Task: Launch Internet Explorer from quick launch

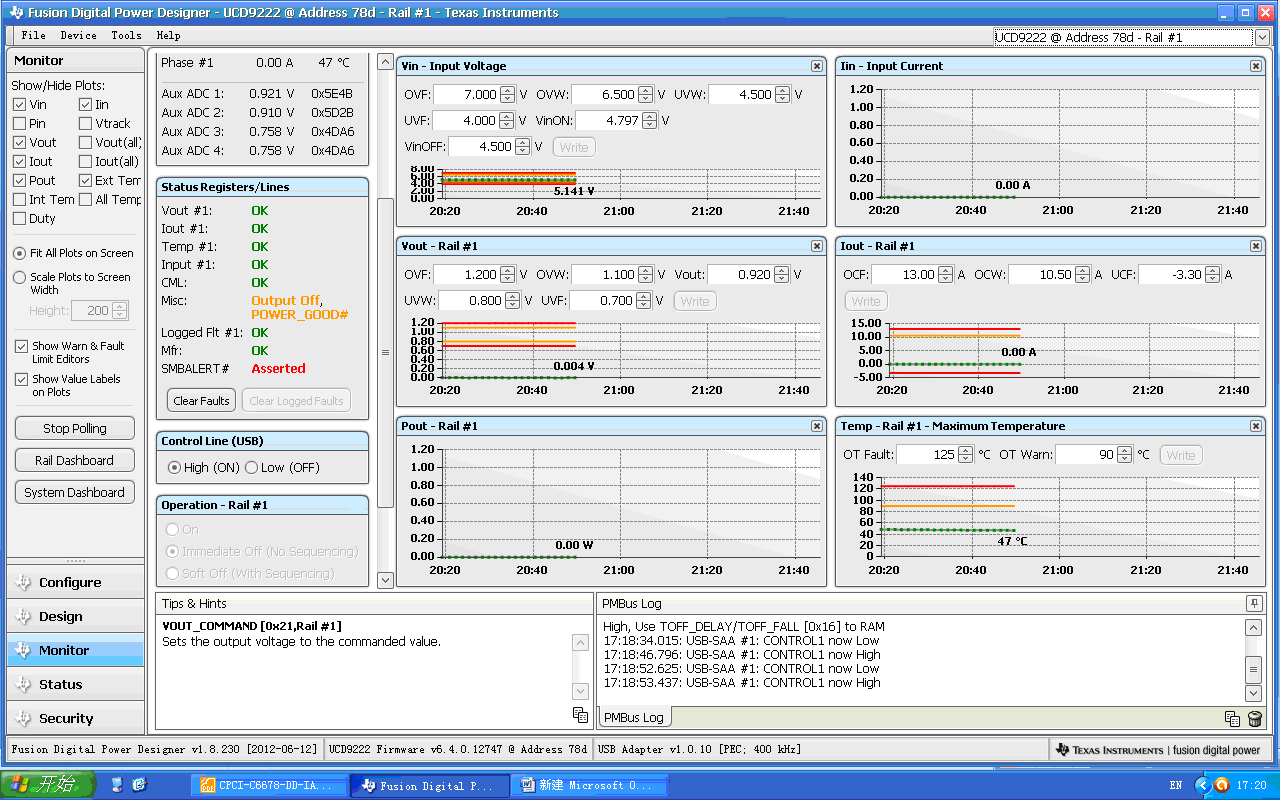Action: click(x=139, y=785)
